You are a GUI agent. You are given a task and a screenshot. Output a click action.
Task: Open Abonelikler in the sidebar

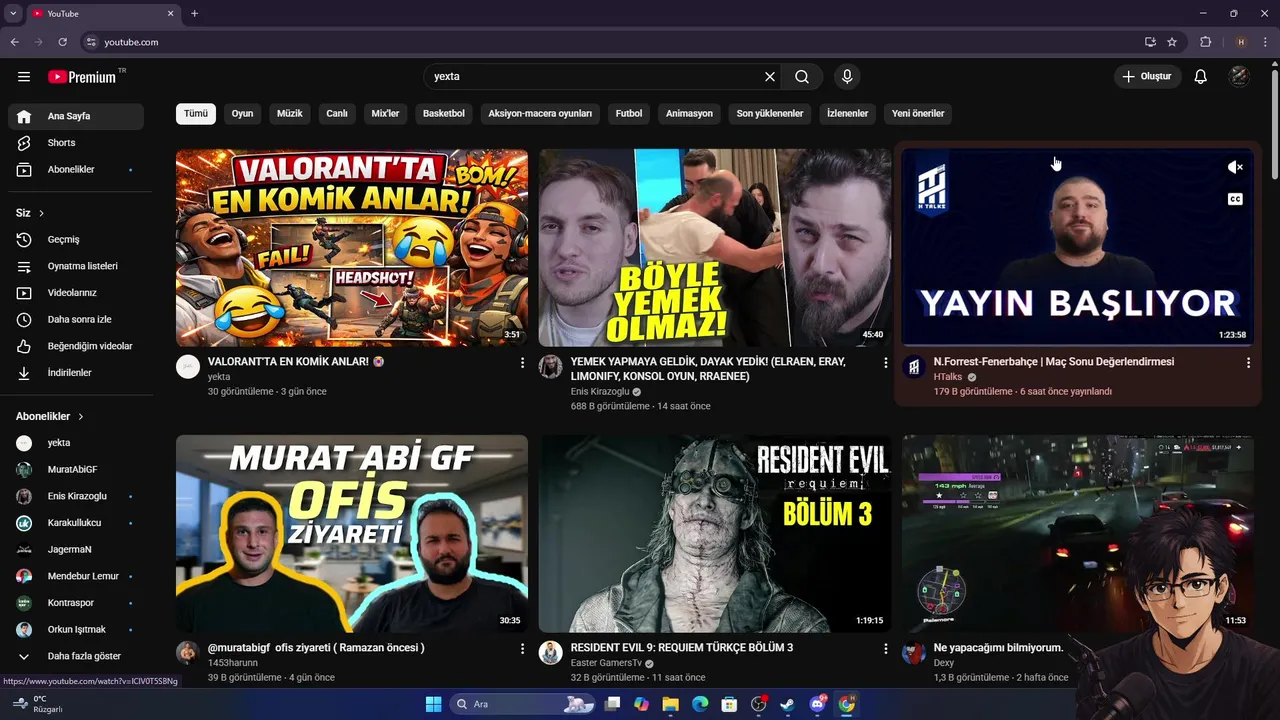pyautogui.click(x=76, y=170)
